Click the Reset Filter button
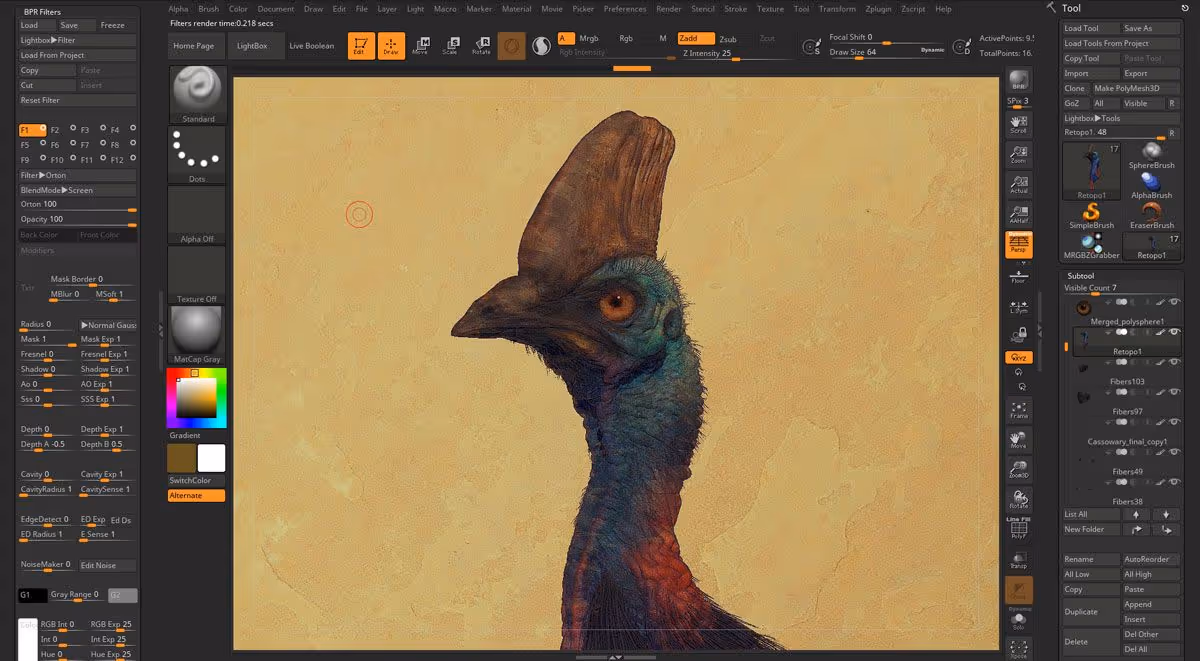Screen dimensions: 1200x661 coord(77,100)
